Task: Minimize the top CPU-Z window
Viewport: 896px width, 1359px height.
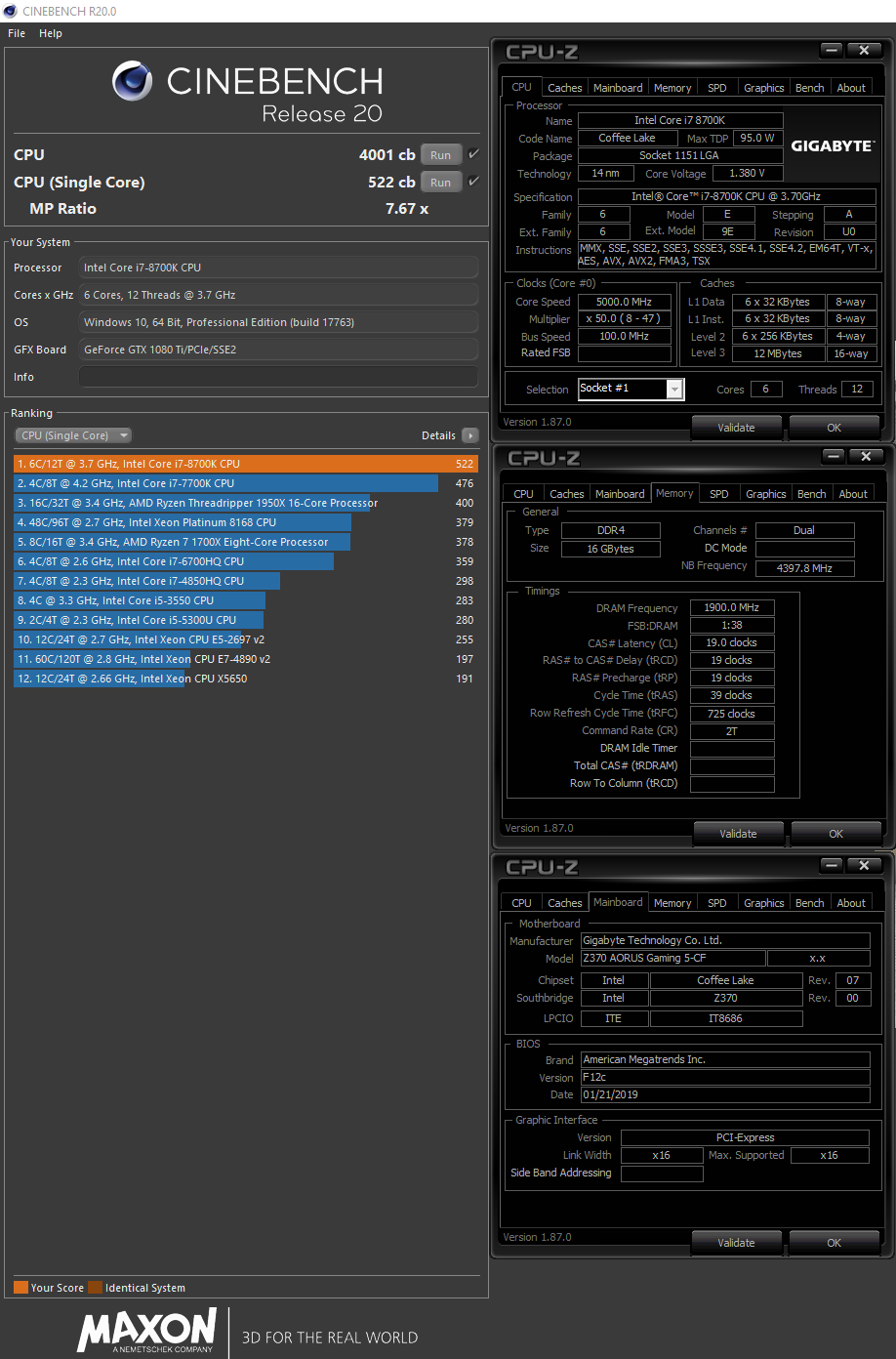Action: tap(832, 50)
